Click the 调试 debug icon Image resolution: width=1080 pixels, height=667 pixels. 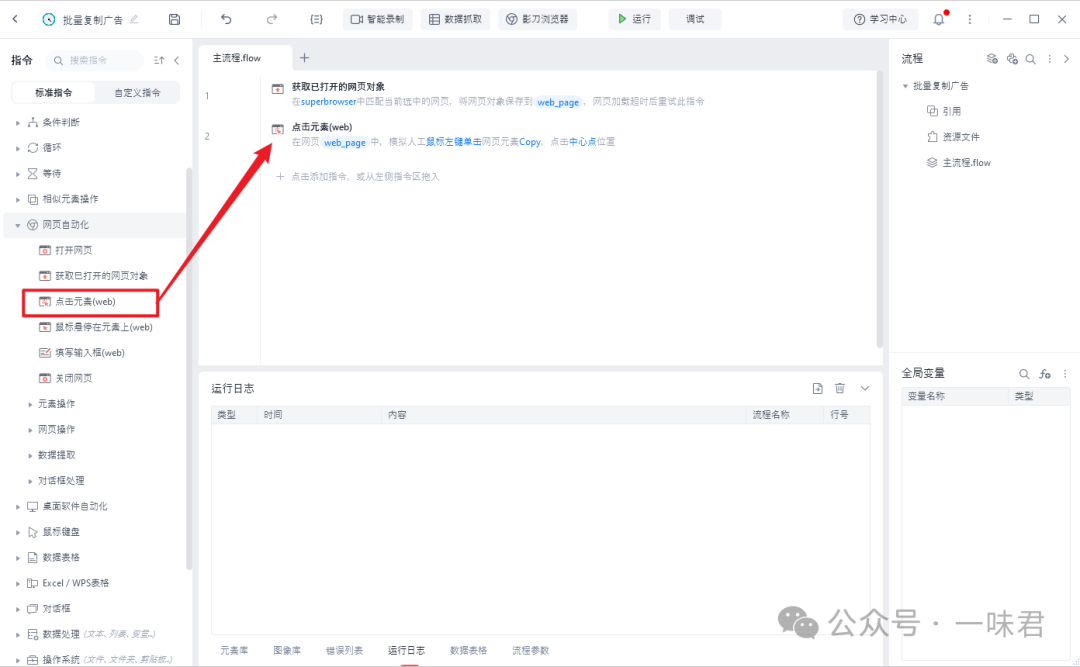[x=694, y=18]
